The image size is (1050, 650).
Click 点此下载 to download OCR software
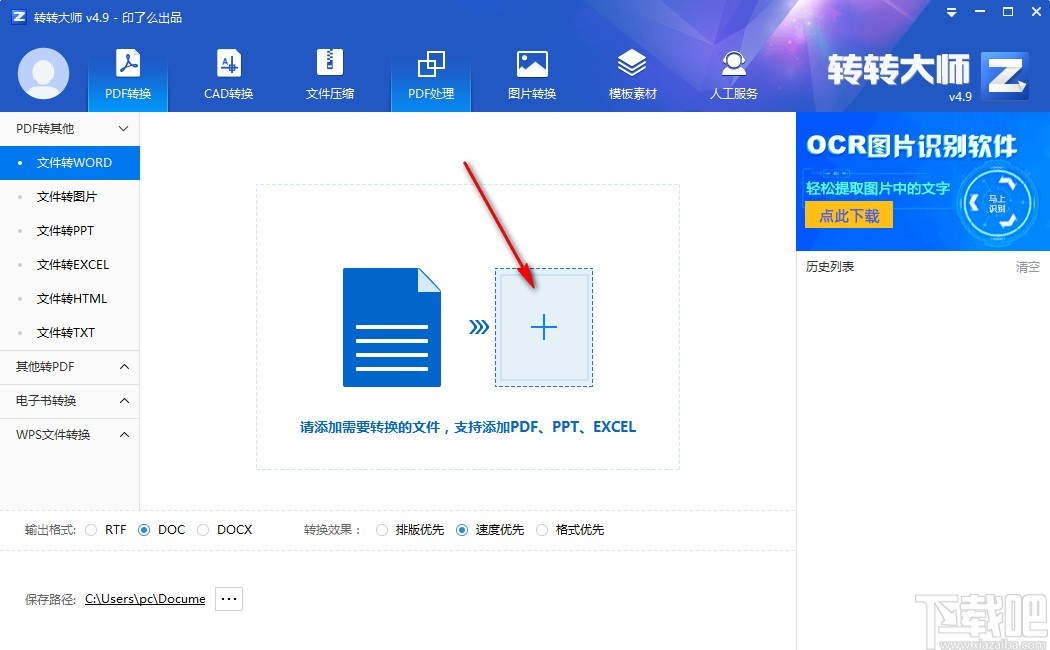848,213
